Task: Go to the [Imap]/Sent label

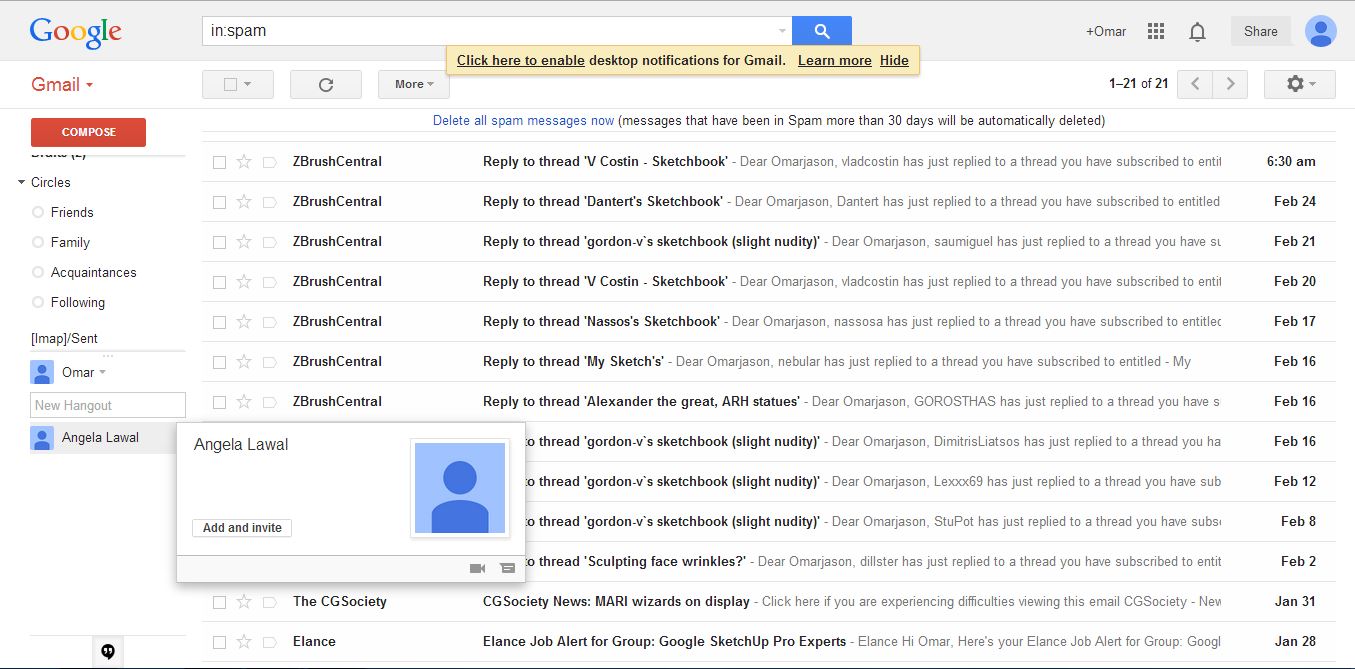Action: point(65,338)
